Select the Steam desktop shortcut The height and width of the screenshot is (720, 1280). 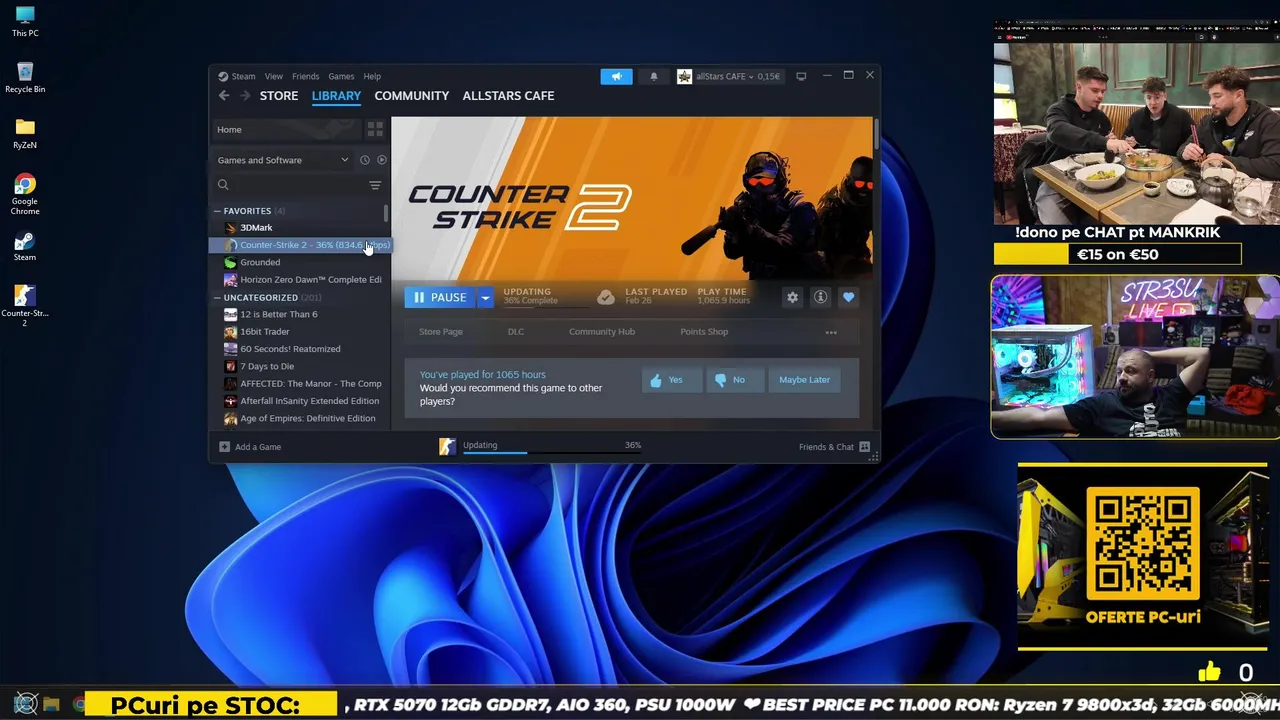[x=25, y=246]
